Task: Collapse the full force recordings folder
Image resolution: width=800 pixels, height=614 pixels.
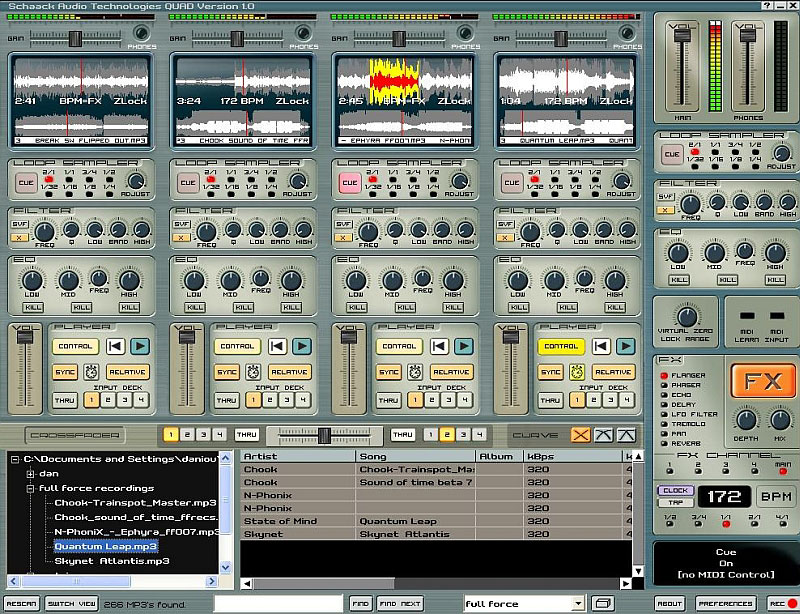Action: (x=31, y=488)
